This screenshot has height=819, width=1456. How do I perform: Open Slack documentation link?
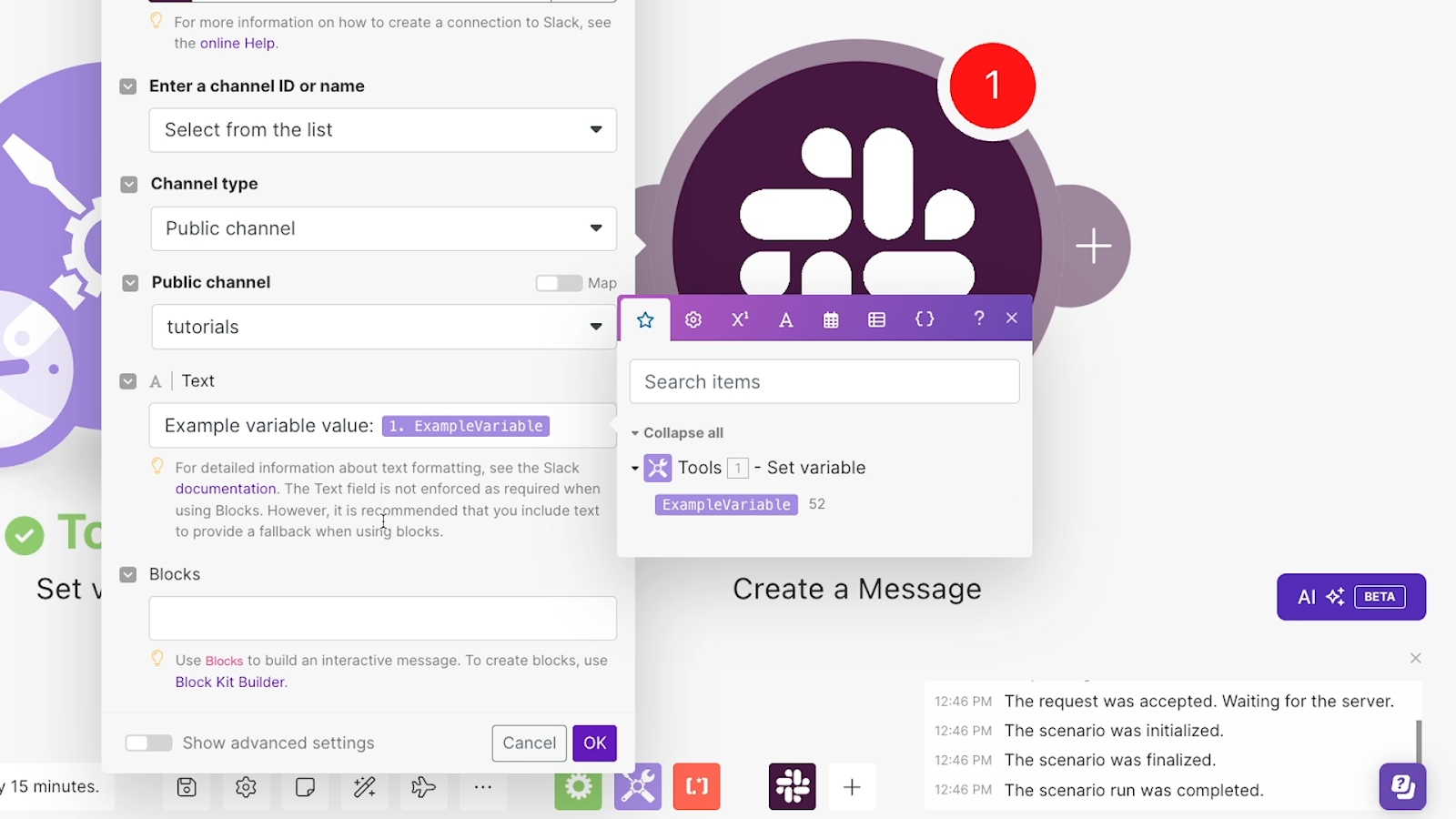click(x=226, y=489)
